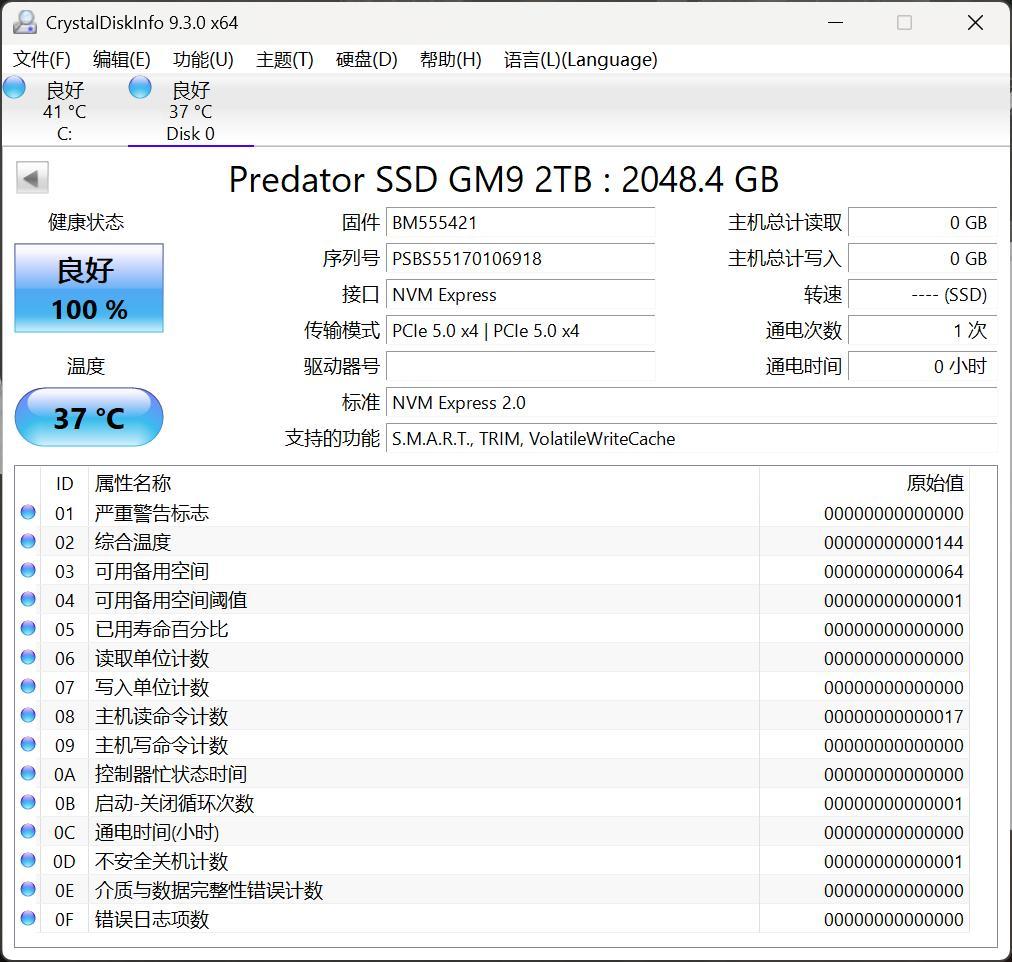Click the interface field NVM Express

[x=520, y=296]
